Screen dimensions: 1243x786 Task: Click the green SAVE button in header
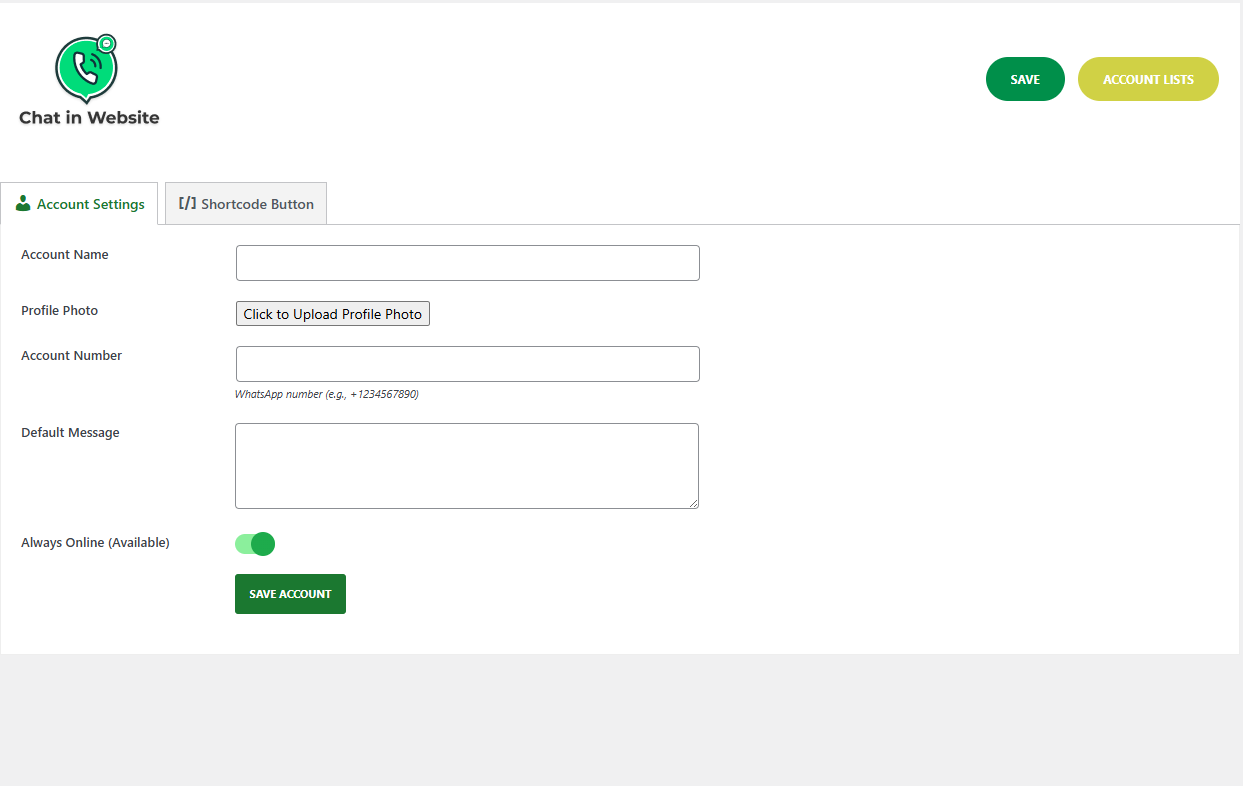[1025, 79]
